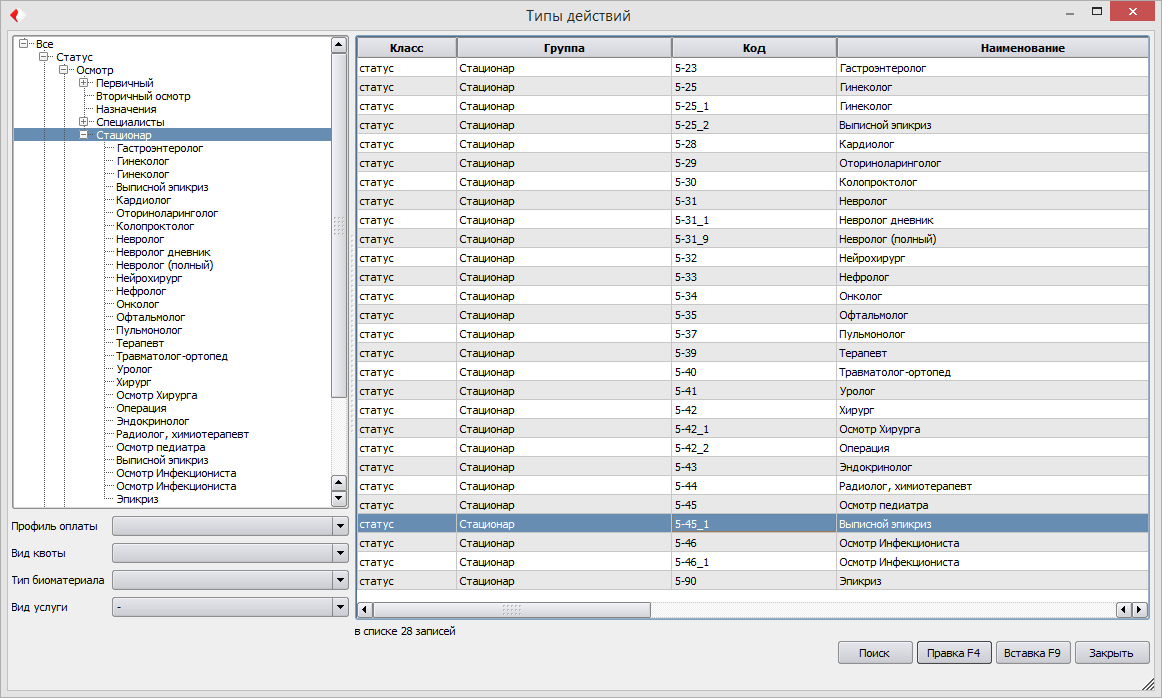Minimize the Типы действий window

point(1069,13)
